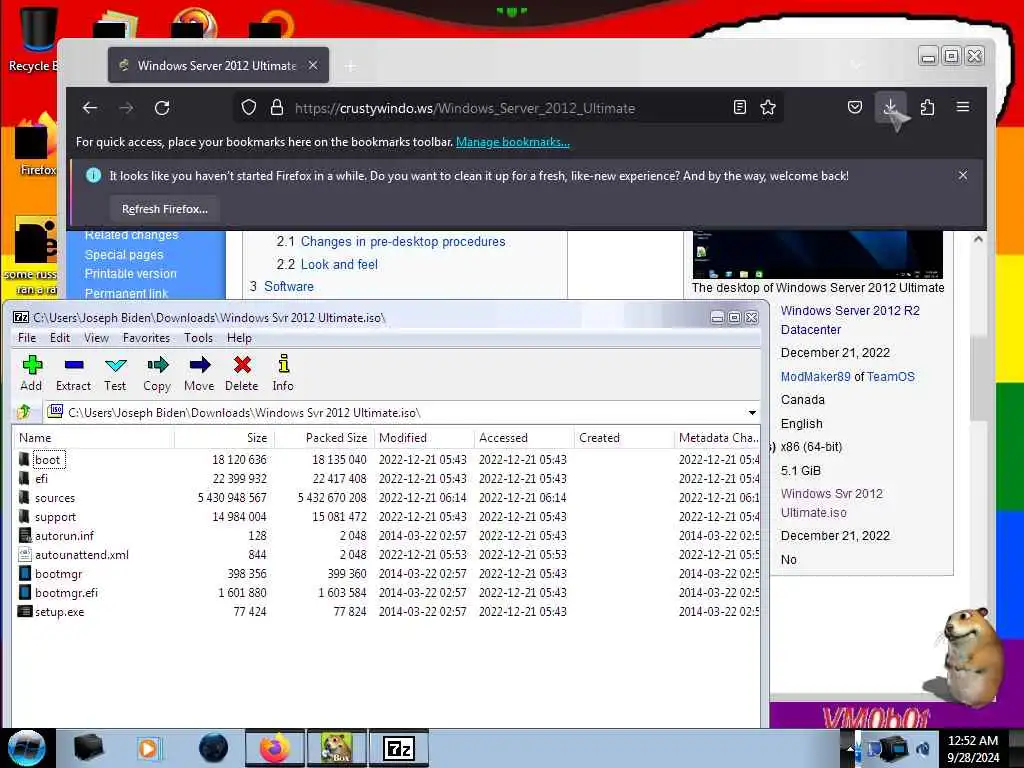Image resolution: width=1024 pixels, height=768 pixels.
Task: Select the efi folder row
Action: click(x=387, y=479)
